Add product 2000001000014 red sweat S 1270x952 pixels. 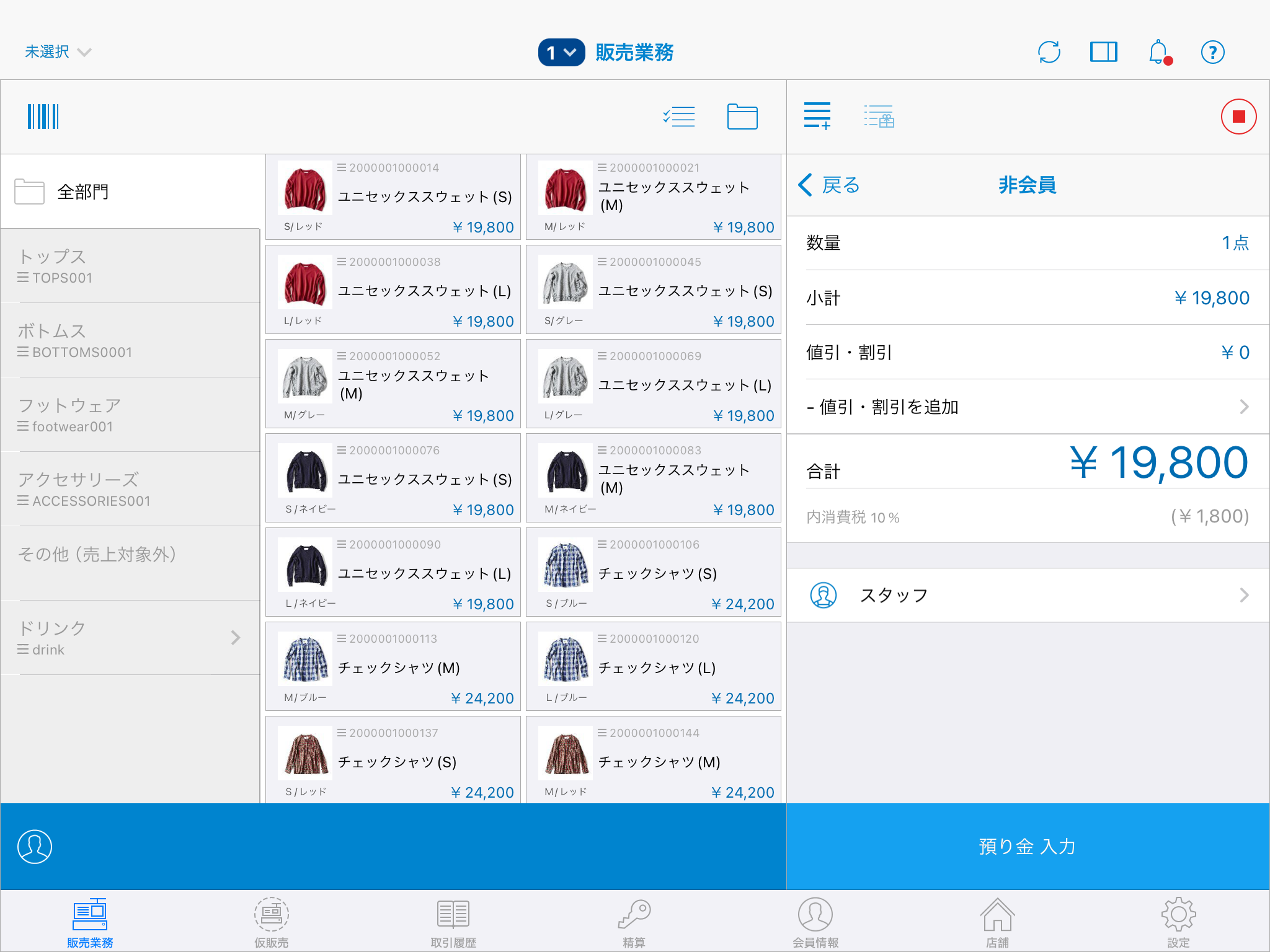tap(393, 197)
